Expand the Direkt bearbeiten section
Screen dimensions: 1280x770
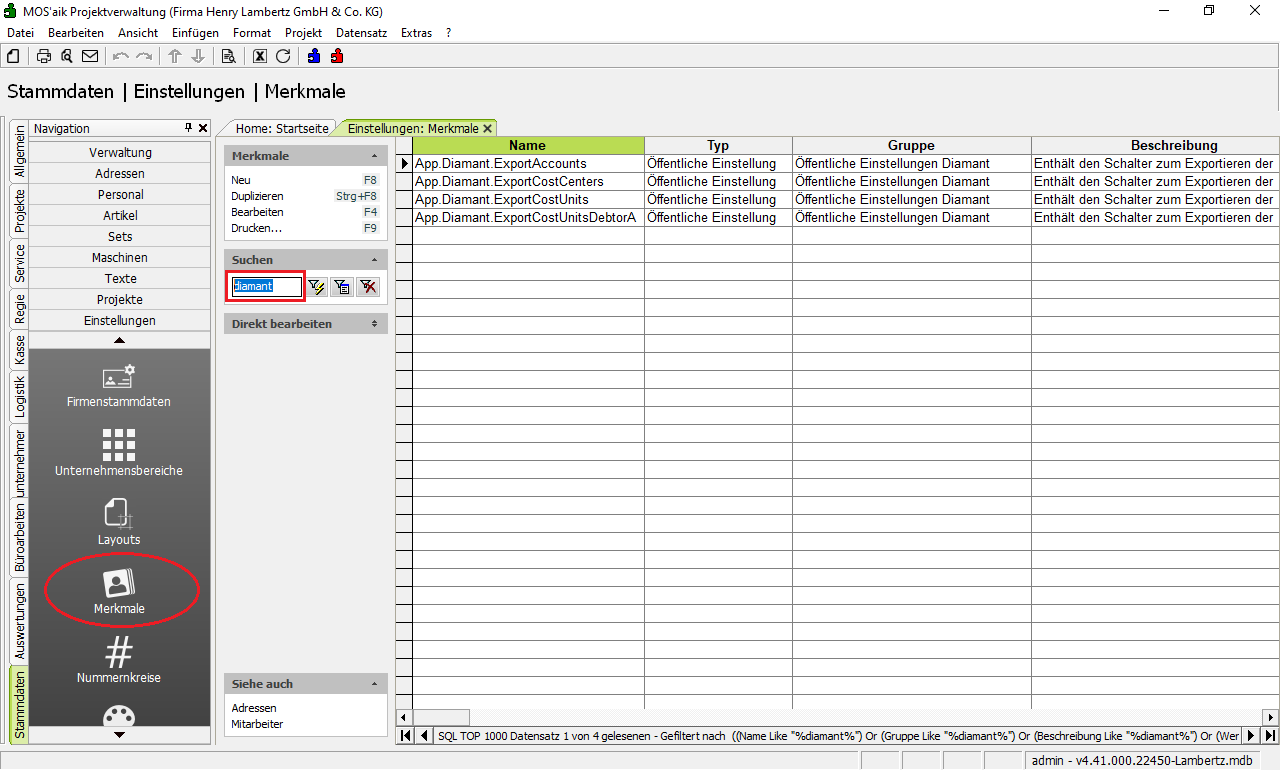coord(374,324)
